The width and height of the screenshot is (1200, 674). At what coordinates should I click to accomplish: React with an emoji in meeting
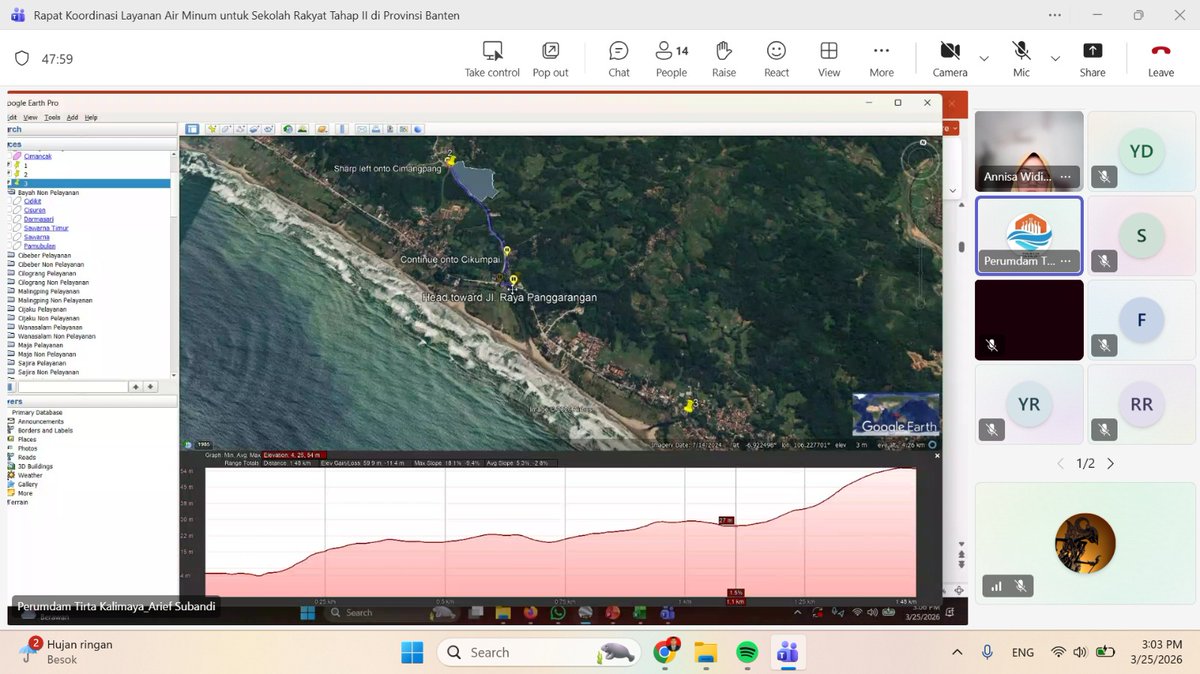click(x=776, y=59)
